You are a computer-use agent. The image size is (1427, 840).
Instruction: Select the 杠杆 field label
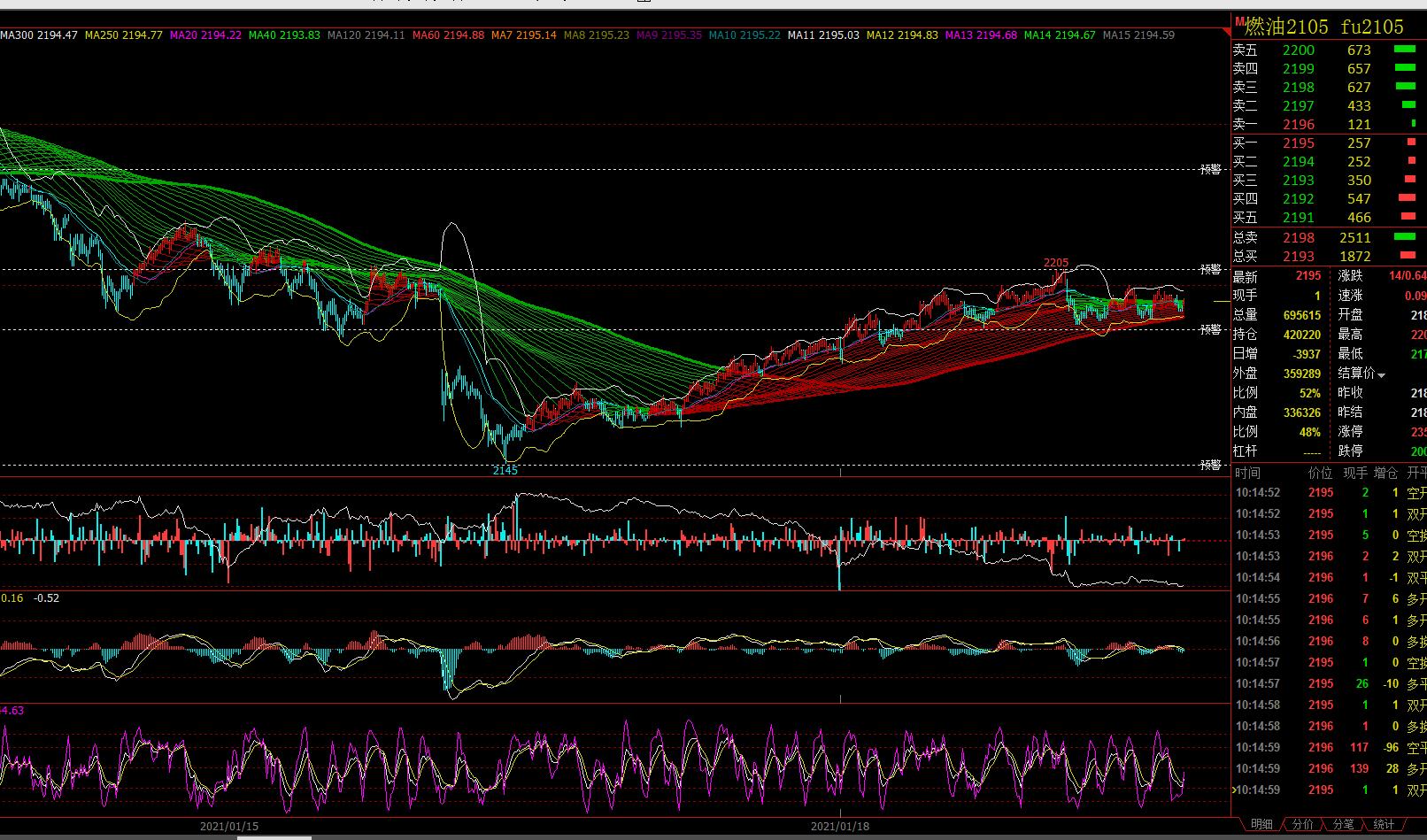click(x=1245, y=451)
